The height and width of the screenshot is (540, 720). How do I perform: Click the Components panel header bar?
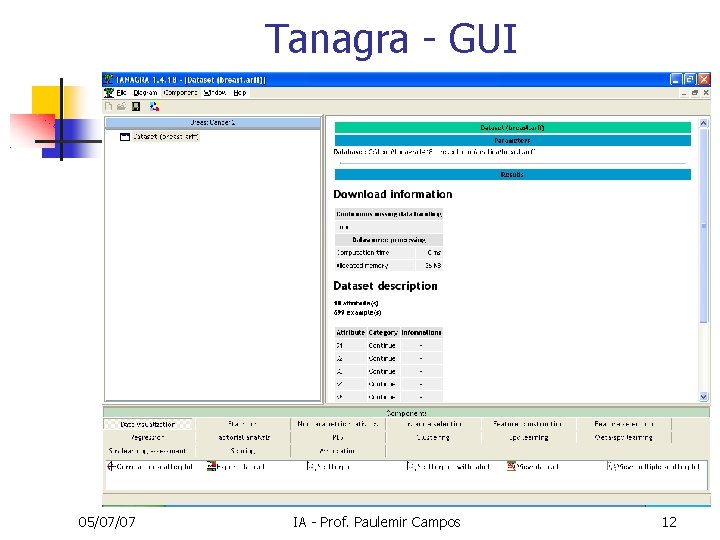(406, 413)
